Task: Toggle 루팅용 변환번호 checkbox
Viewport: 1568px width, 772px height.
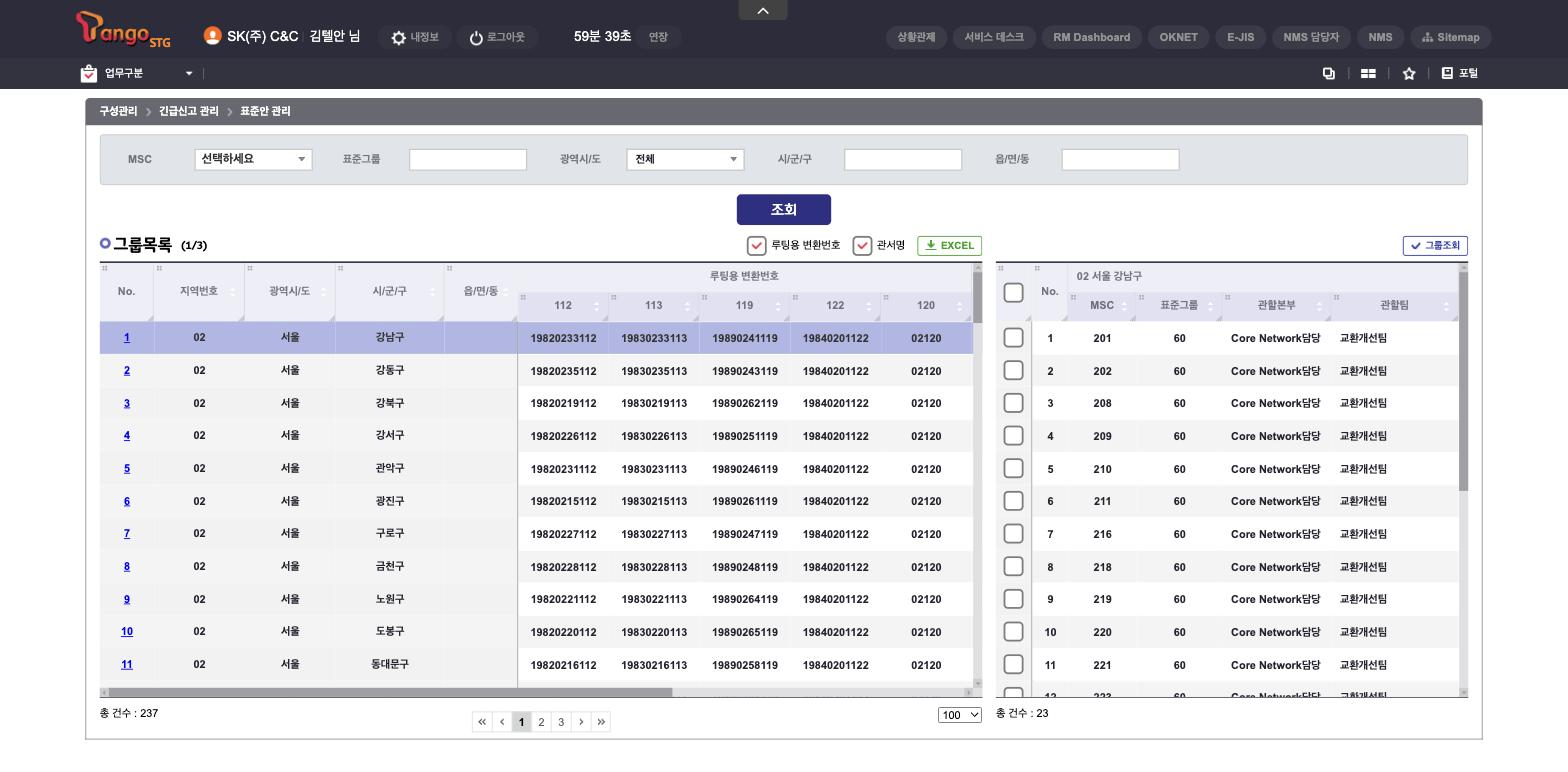Action: [757, 246]
